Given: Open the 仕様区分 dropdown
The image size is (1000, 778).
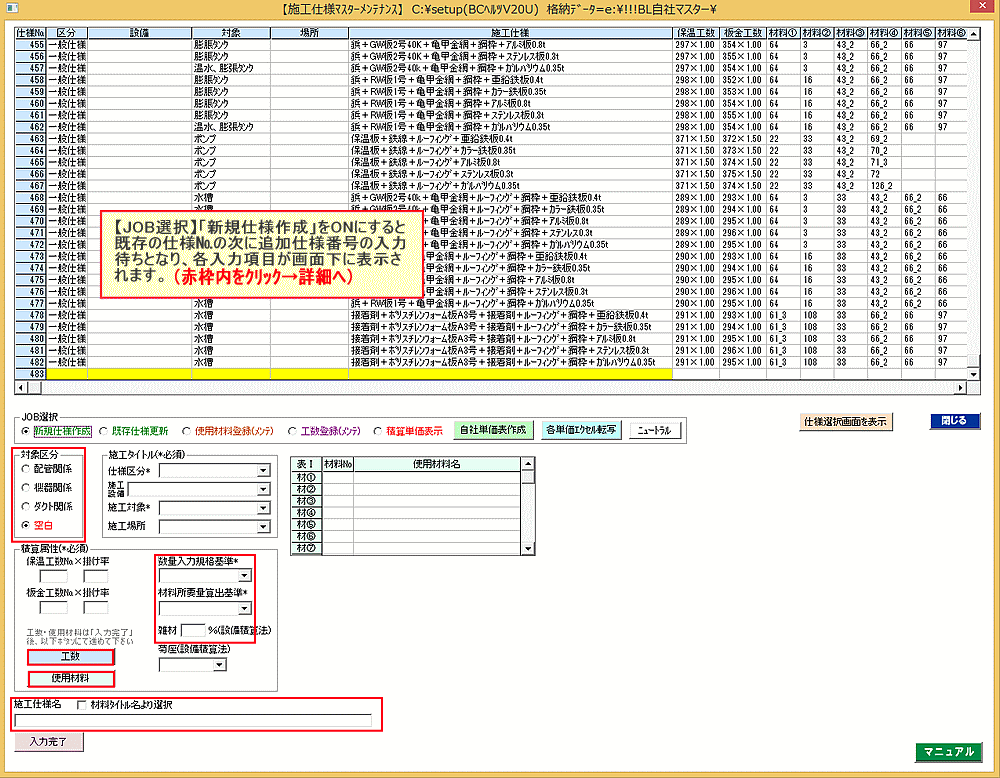Looking at the screenshot, I should click(x=264, y=470).
